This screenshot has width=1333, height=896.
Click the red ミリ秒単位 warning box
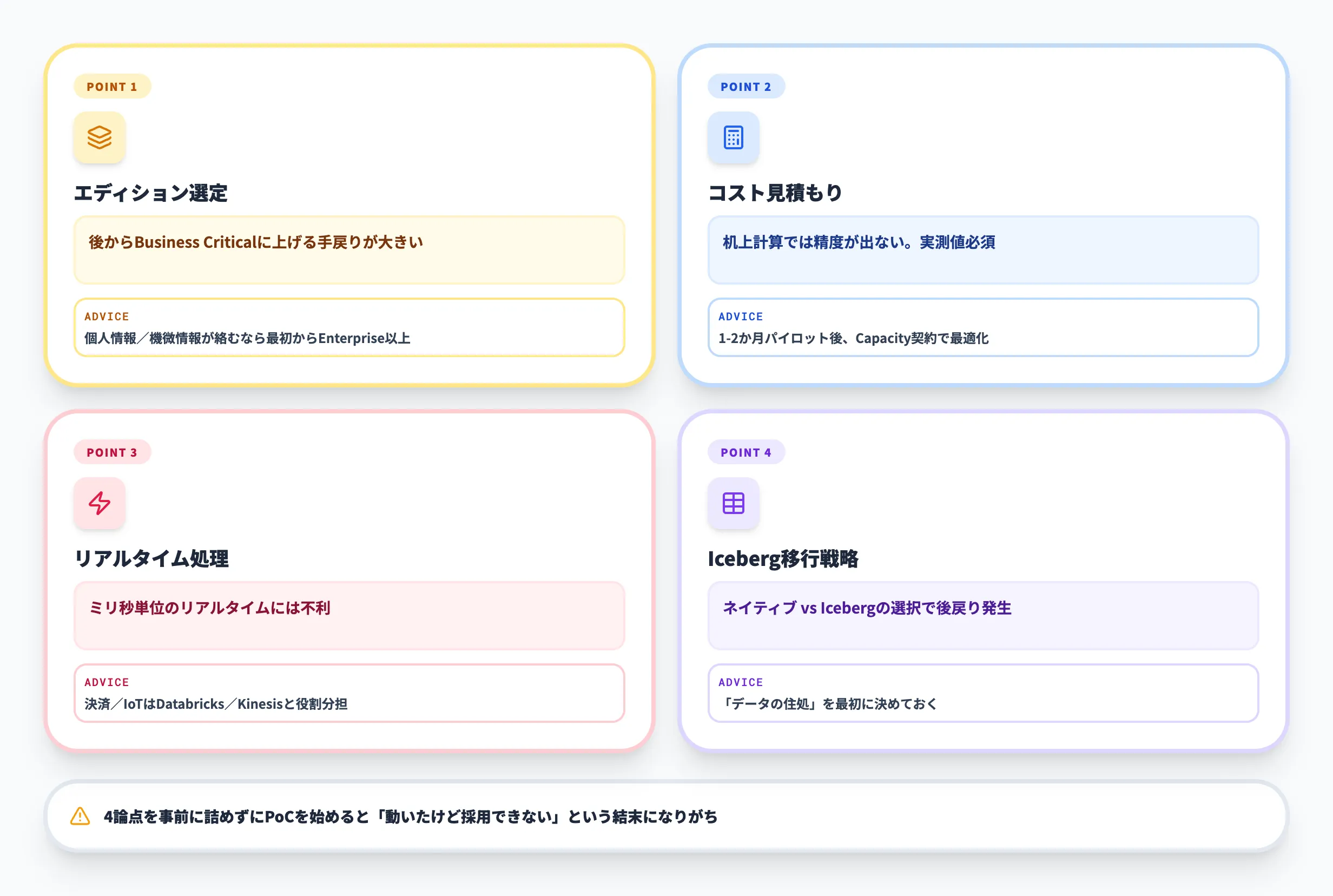[x=348, y=616]
